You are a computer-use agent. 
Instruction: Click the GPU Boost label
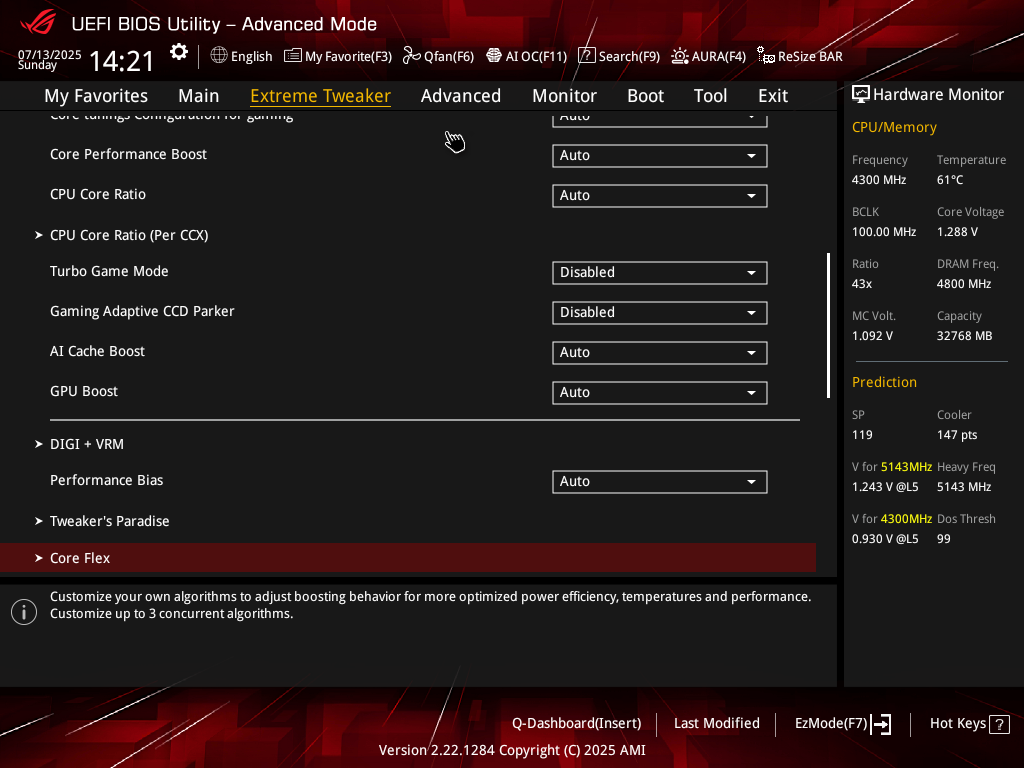coord(84,391)
